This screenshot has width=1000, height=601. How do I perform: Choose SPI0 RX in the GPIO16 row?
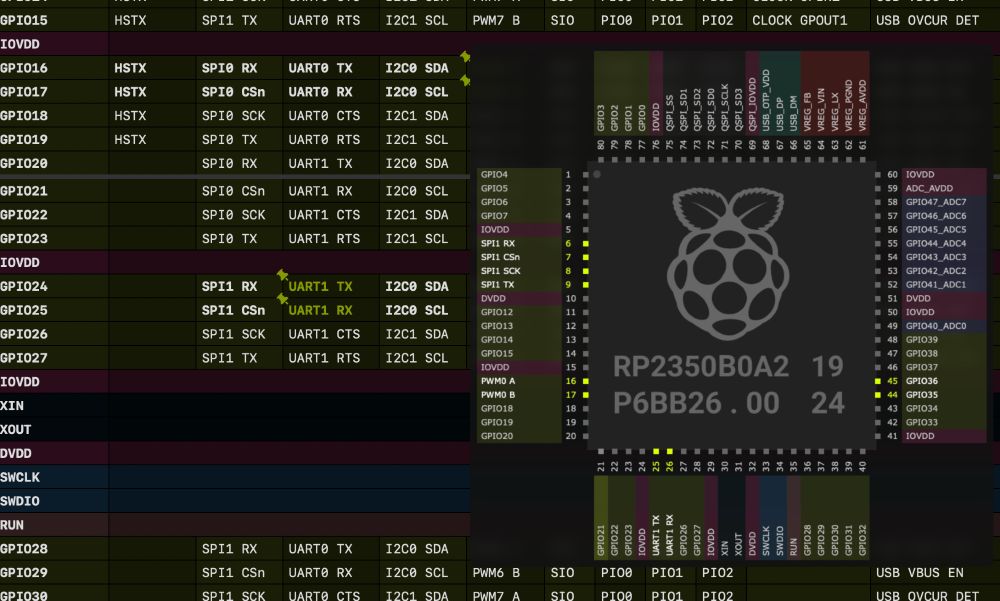click(x=229, y=68)
